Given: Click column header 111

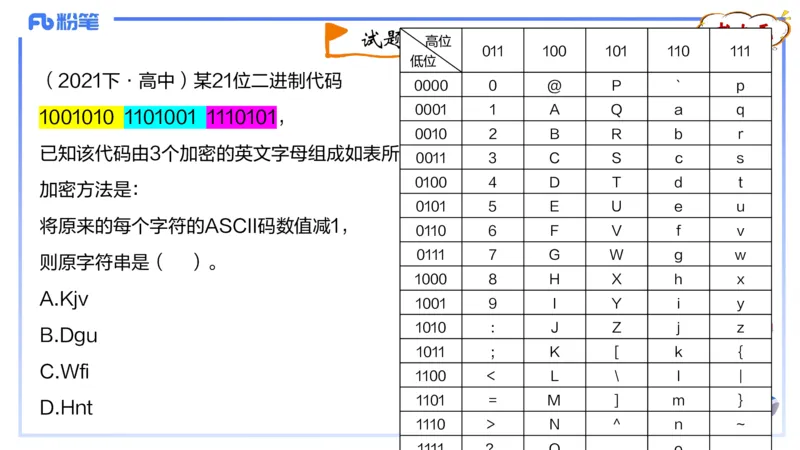Looking at the screenshot, I should click(740, 51).
